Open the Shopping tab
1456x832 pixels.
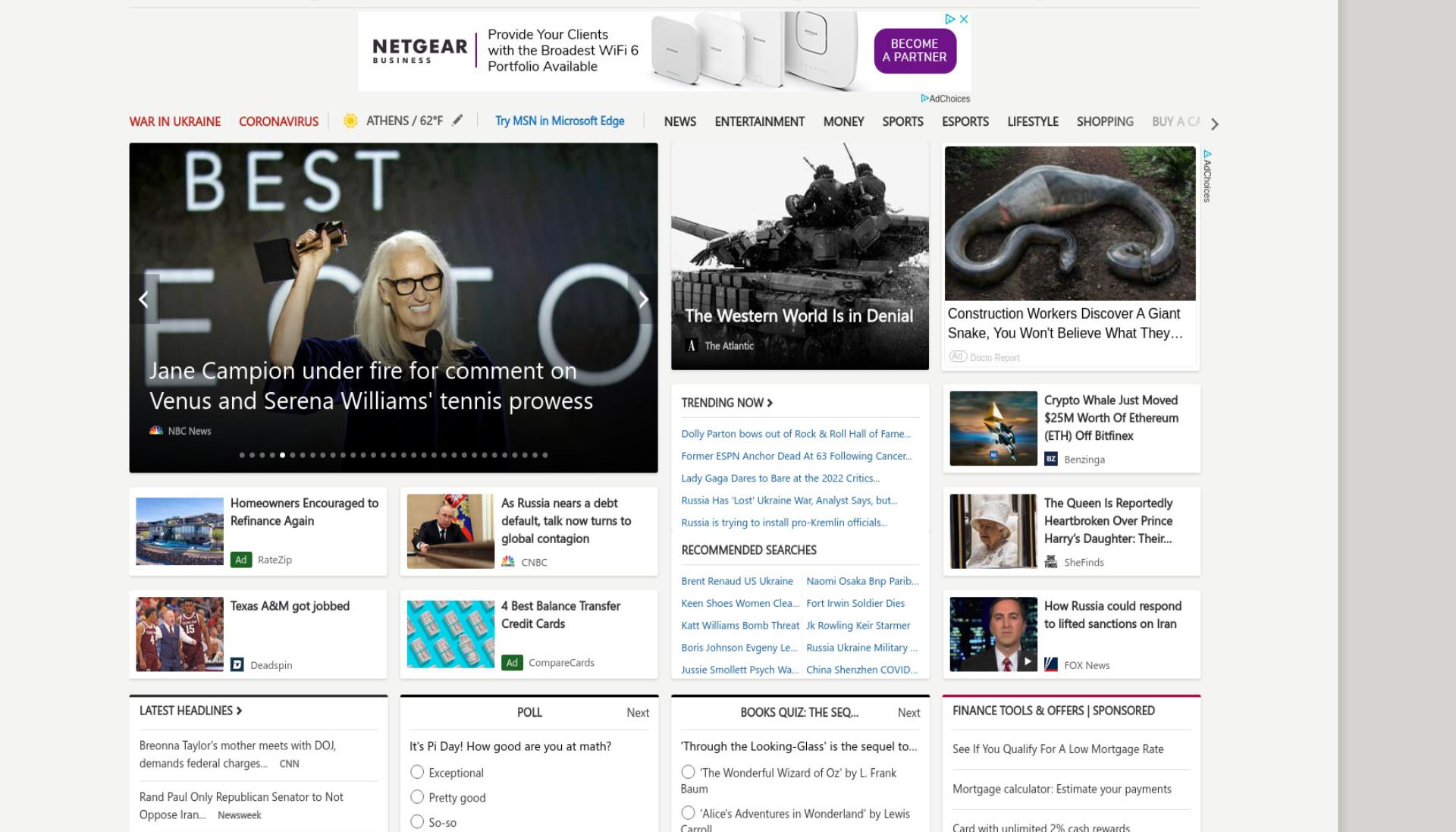coord(1105,121)
